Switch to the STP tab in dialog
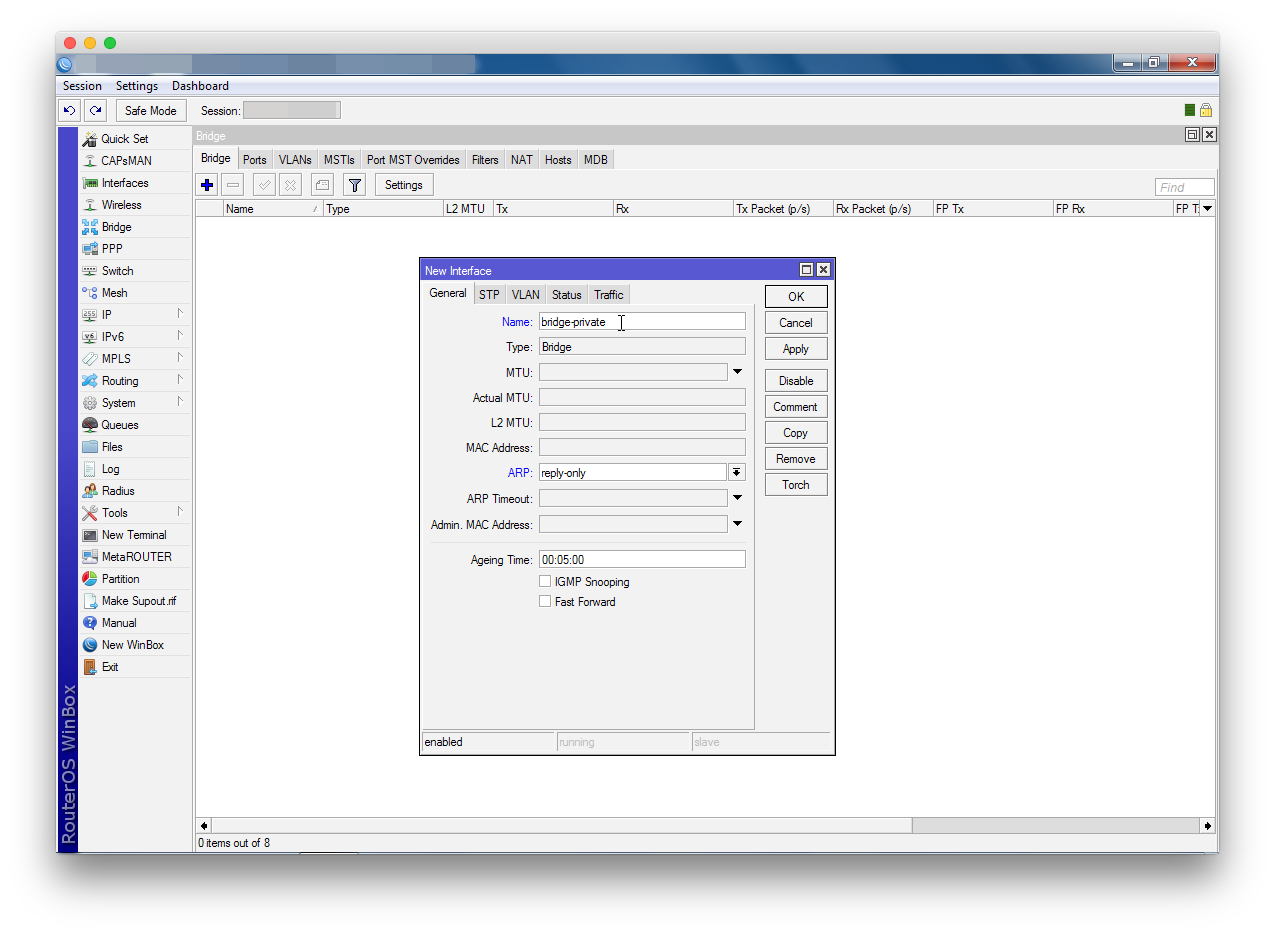1275x934 pixels. [x=488, y=295]
